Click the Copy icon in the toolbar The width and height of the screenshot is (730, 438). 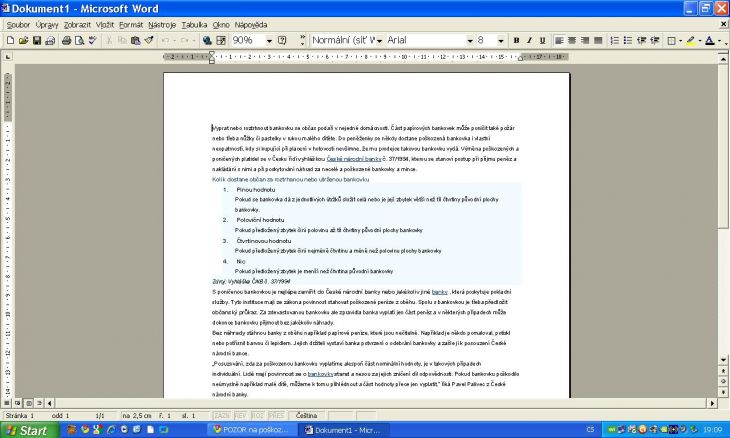coord(122,40)
